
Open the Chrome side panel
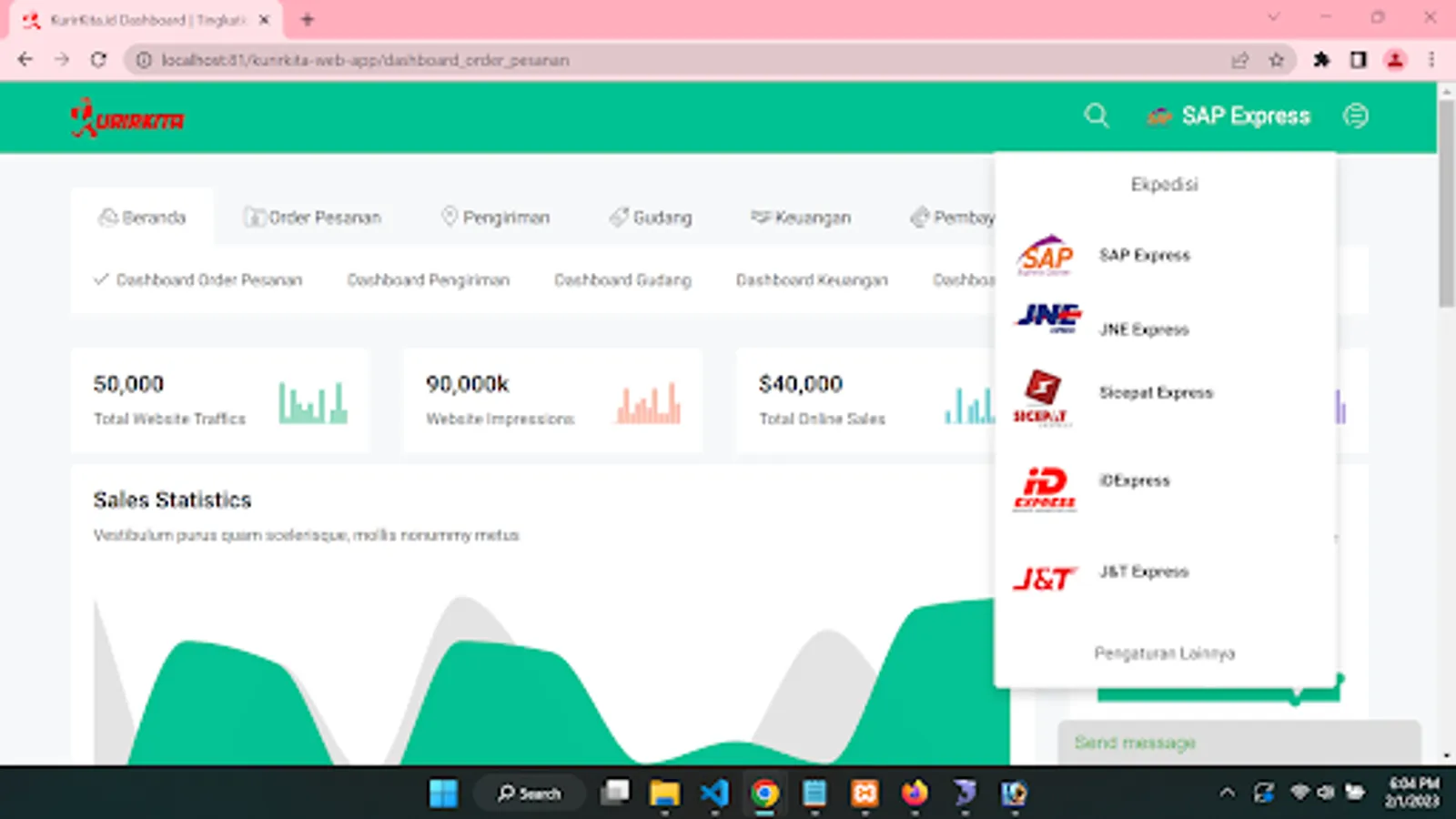click(1358, 60)
